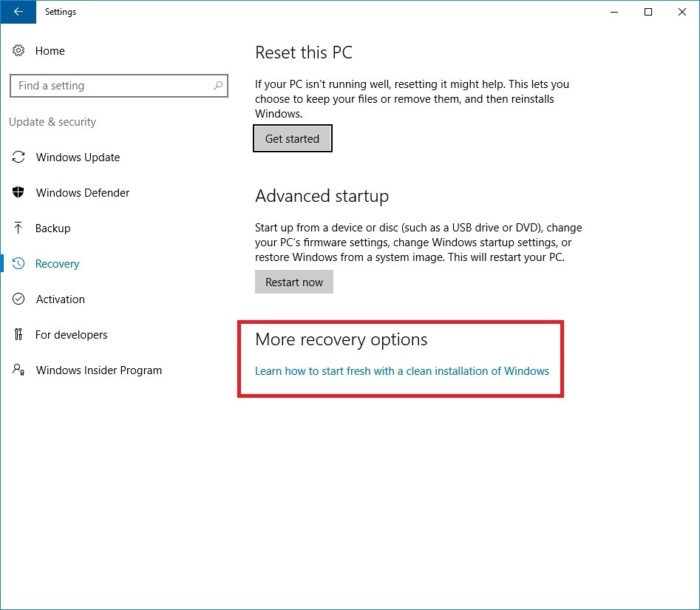Click the Windows Defender shield icon
The height and width of the screenshot is (610, 700).
(18, 192)
